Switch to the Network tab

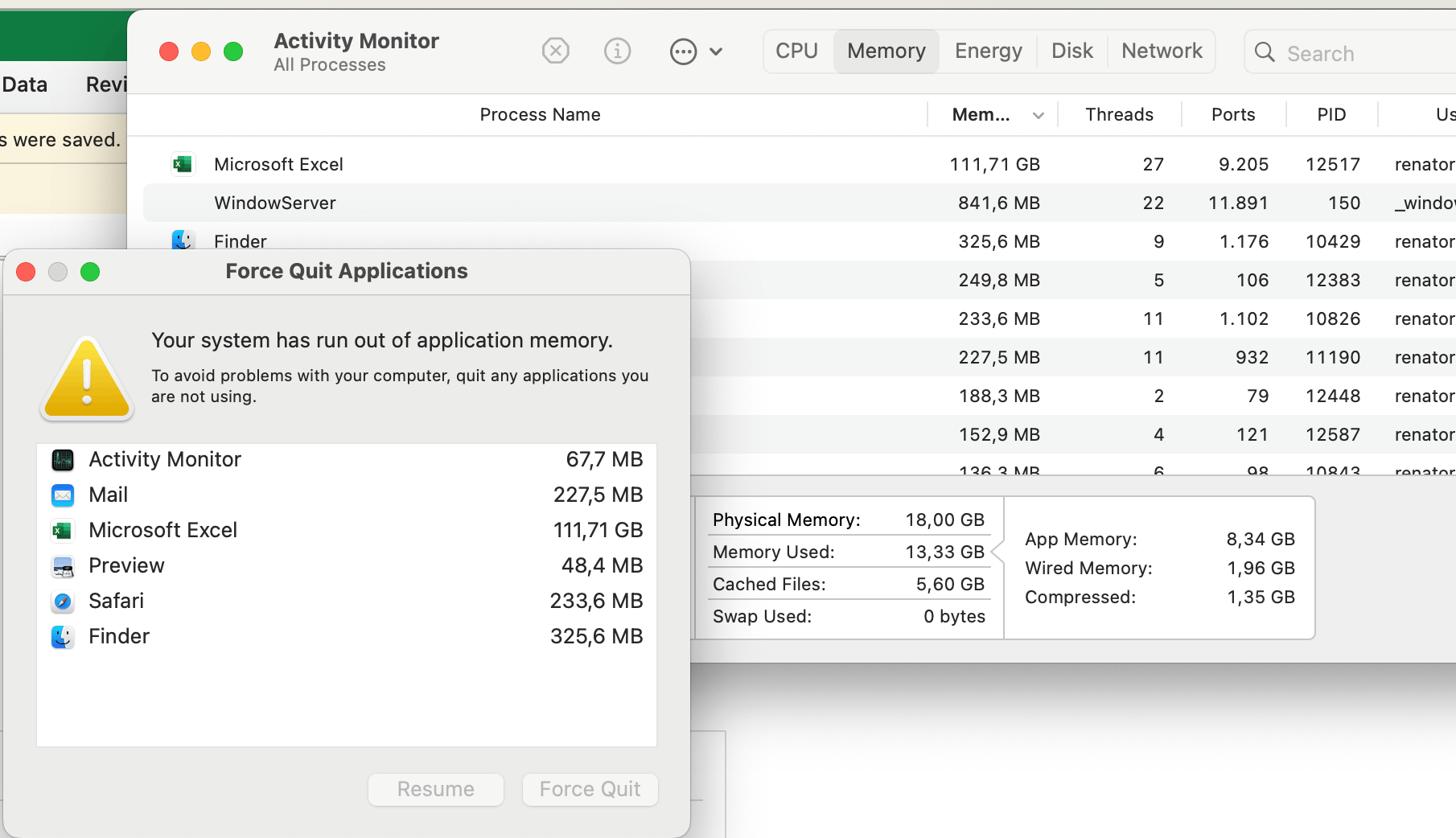[x=1162, y=51]
